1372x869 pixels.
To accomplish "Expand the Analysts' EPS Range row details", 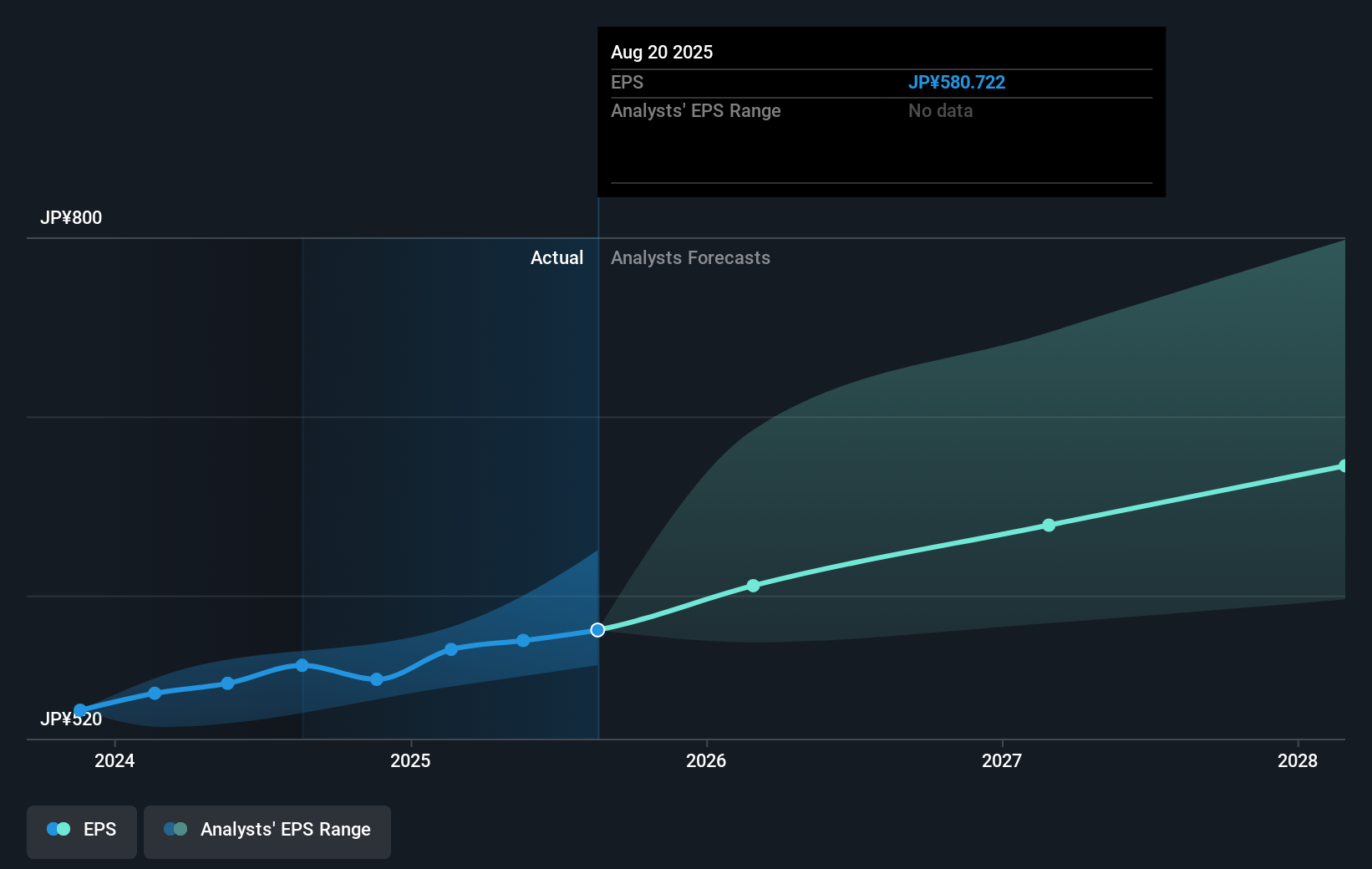I will point(696,110).
